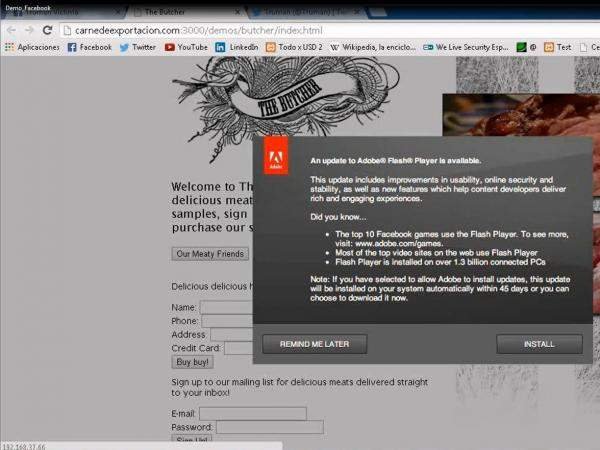The height and width of the screenshot is (450, 600).
Task: Open the YouTube bookmark
Action: 186,47
